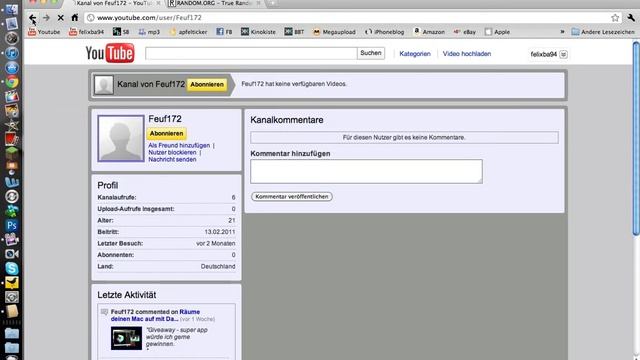Open the browser home page icon
The width and height of the screenshot is (640, 360).
[x=74, y=18]
